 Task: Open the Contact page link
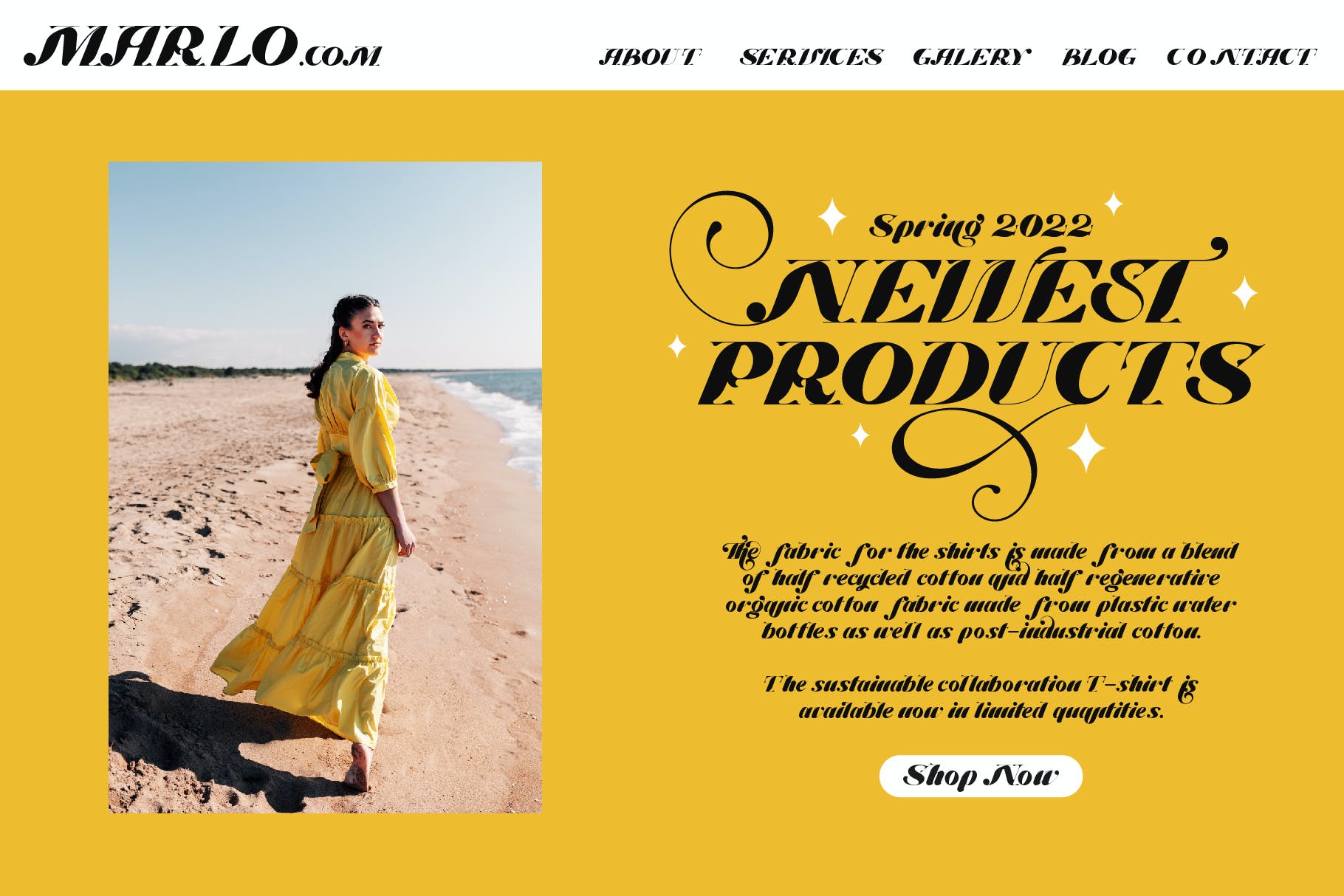point(1241,57)
